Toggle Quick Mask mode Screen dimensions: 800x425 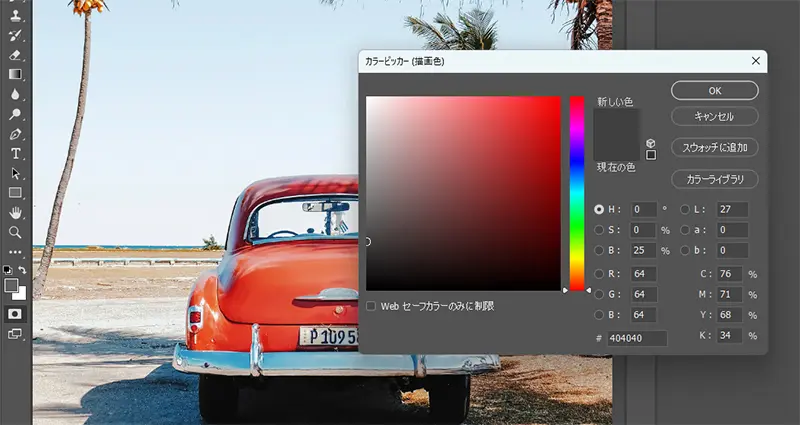point(15,314)
